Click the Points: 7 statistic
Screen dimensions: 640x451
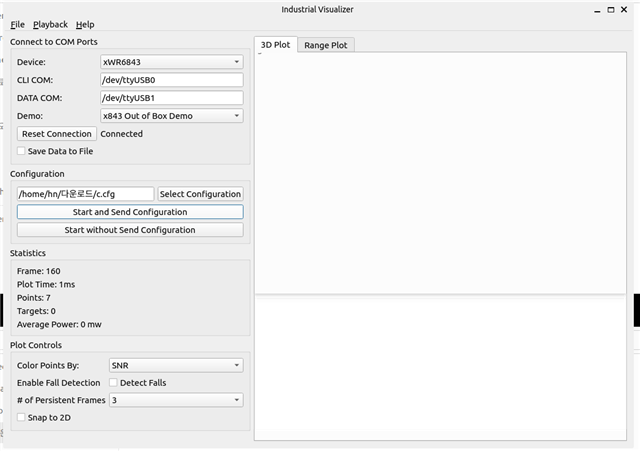pos(34,298)
